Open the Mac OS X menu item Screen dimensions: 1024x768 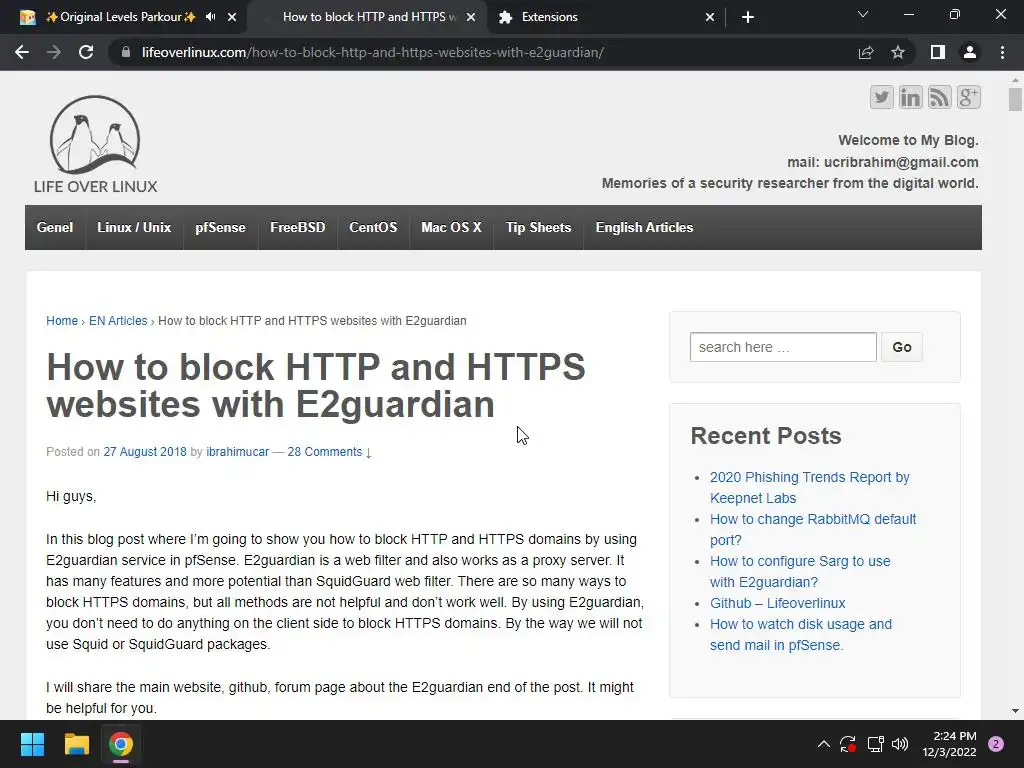click(x=451, y=227)
